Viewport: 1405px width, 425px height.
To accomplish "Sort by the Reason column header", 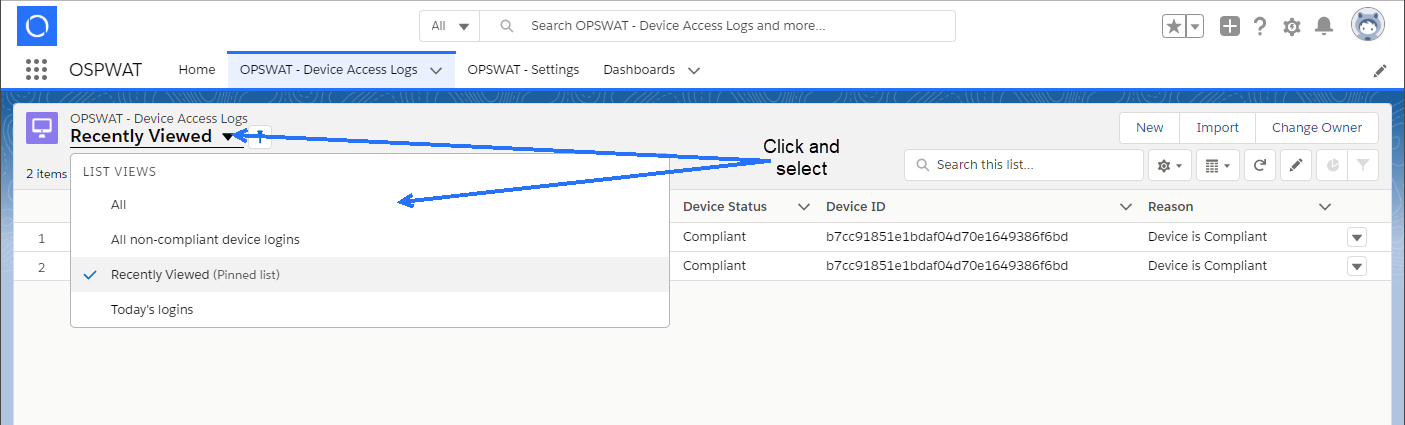I will pos(1171,207).
